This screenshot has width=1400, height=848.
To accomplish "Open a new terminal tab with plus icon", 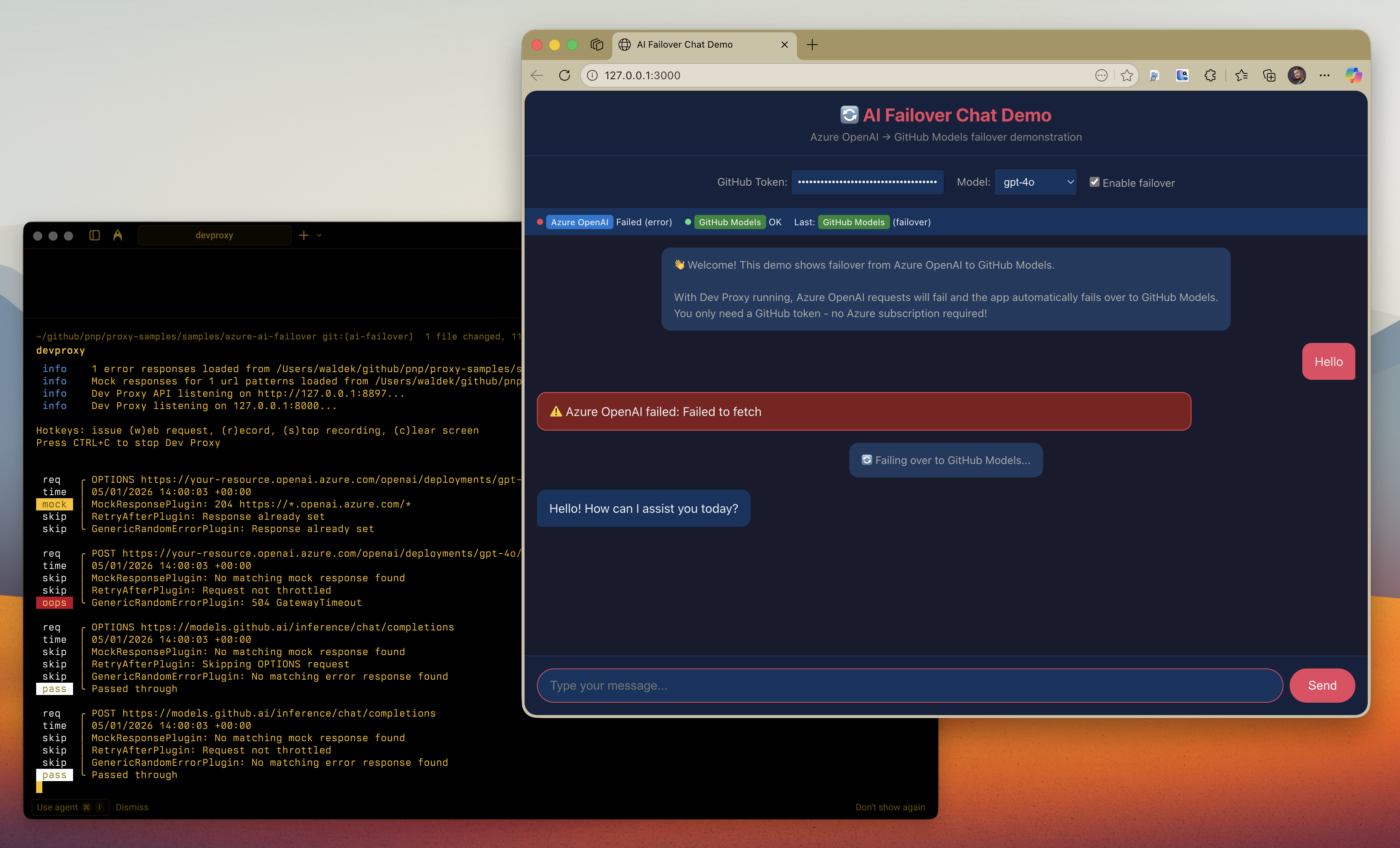I will click(x=304, y=235).
